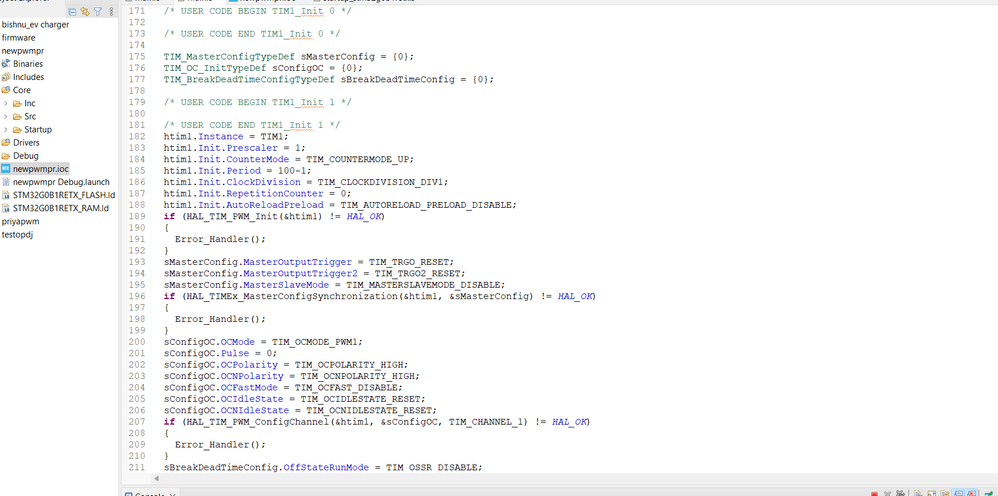Select the Startup folder
Viewport: 998px width, 496px height.
[x=38, y=129]
